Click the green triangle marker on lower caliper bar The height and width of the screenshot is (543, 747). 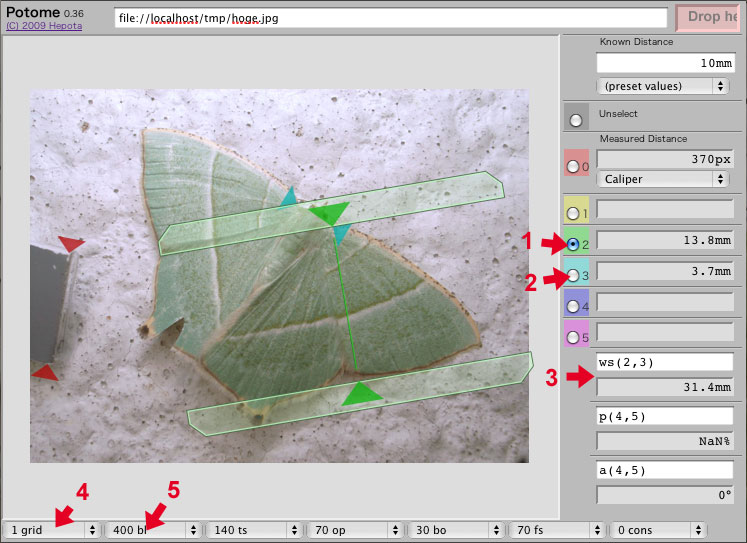click(x=360, y=393)
